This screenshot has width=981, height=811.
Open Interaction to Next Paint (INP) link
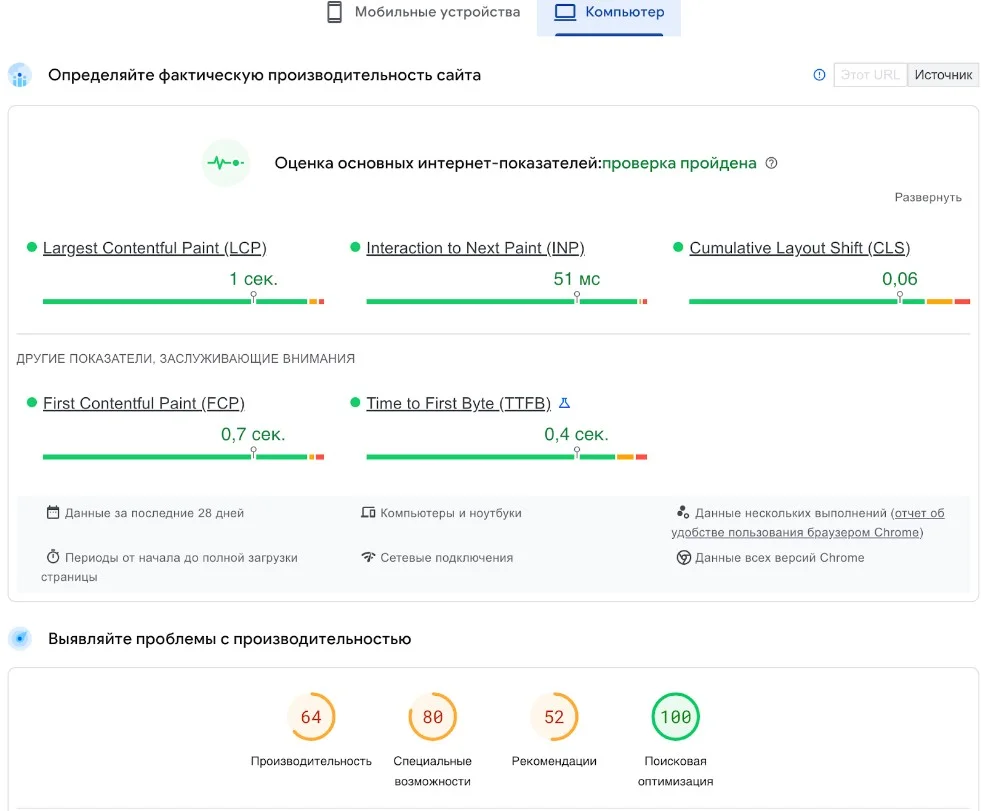click(x=475, y=248)
